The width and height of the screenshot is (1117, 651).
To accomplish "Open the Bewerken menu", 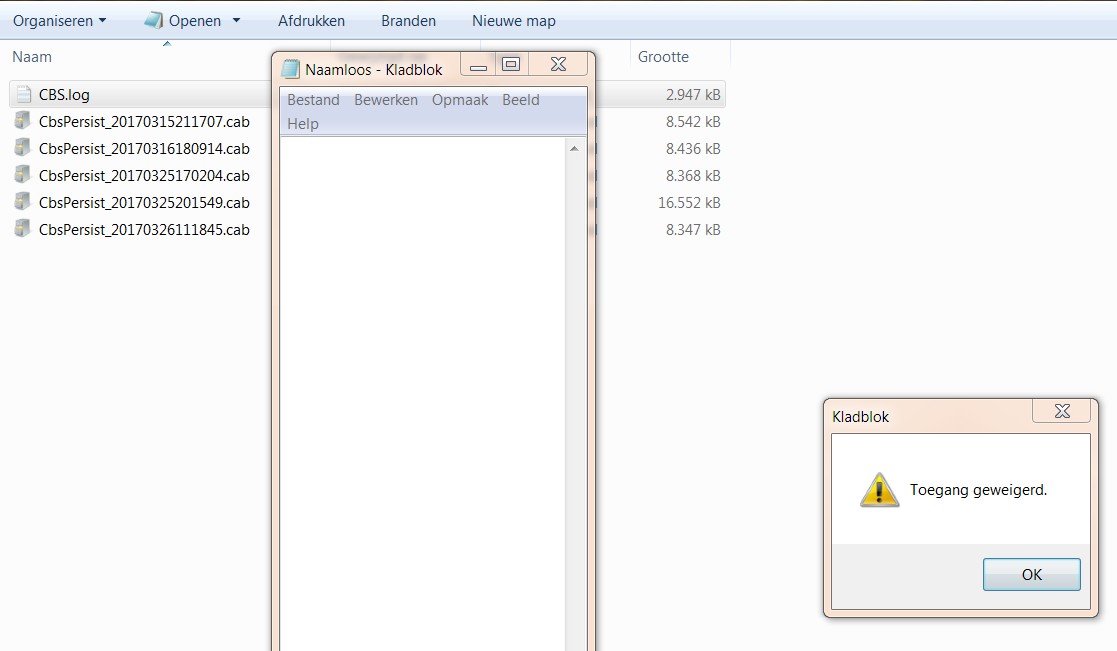I will pos(386,100).
